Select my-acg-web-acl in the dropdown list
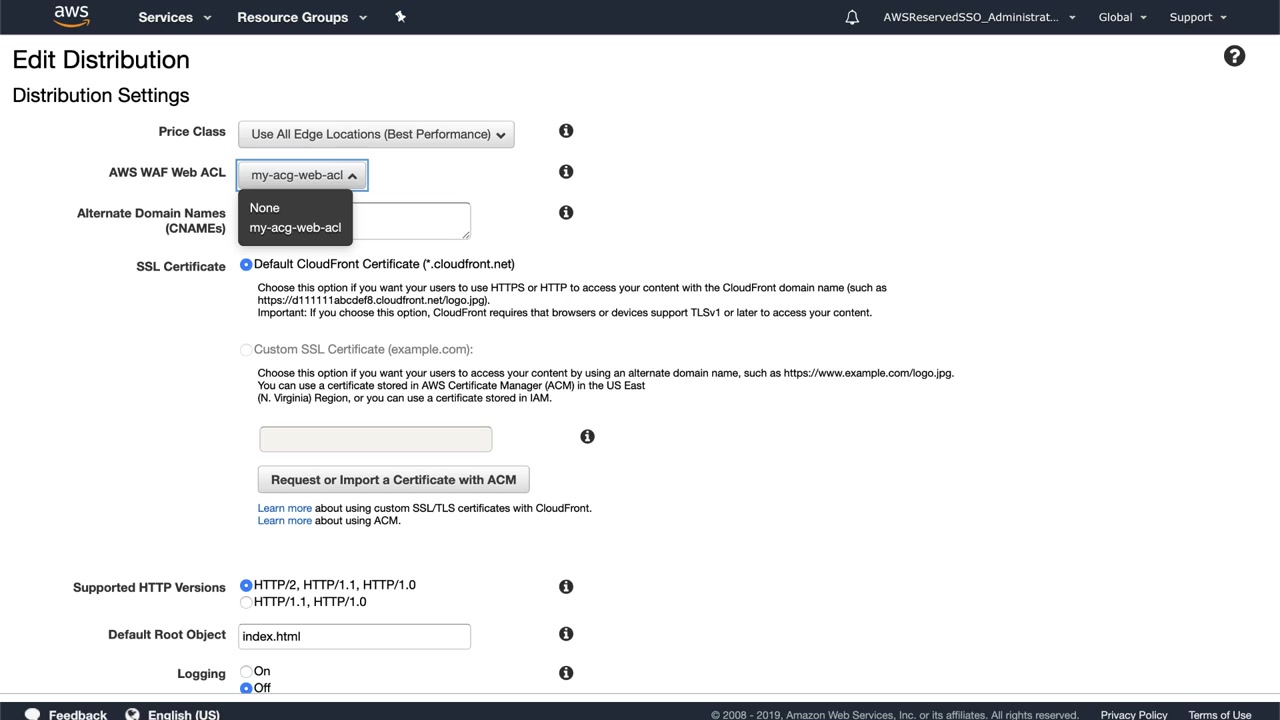The height and width of the screenshot is (720, 1280). click(295, 228)
